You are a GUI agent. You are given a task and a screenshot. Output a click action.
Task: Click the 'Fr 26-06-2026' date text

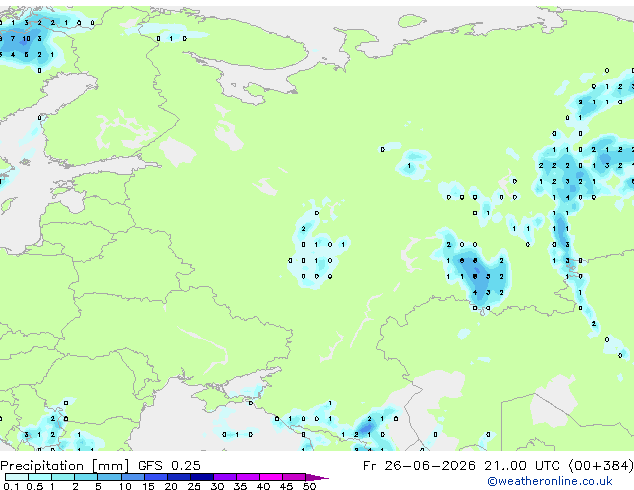419,466
